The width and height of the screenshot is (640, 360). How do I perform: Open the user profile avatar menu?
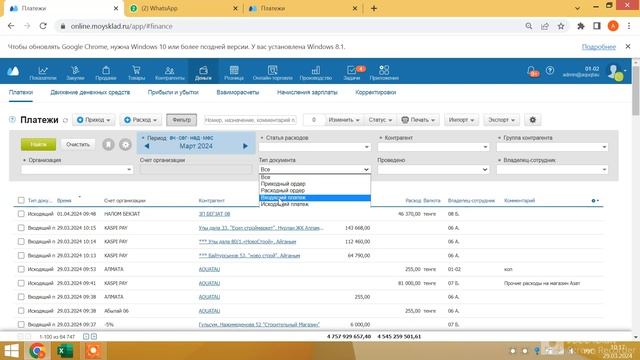coord(616,72)
